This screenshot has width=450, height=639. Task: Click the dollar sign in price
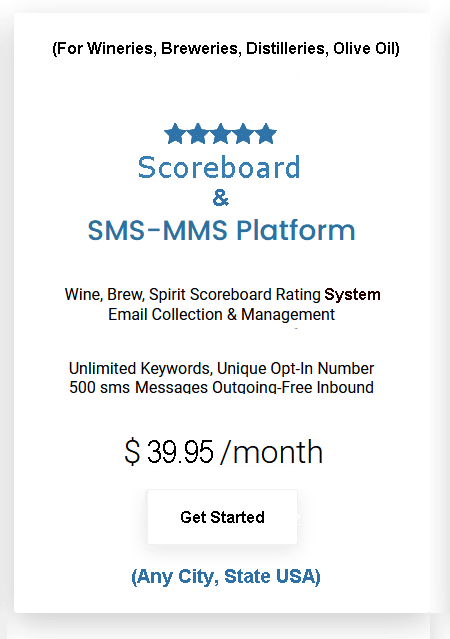point(132,452)
